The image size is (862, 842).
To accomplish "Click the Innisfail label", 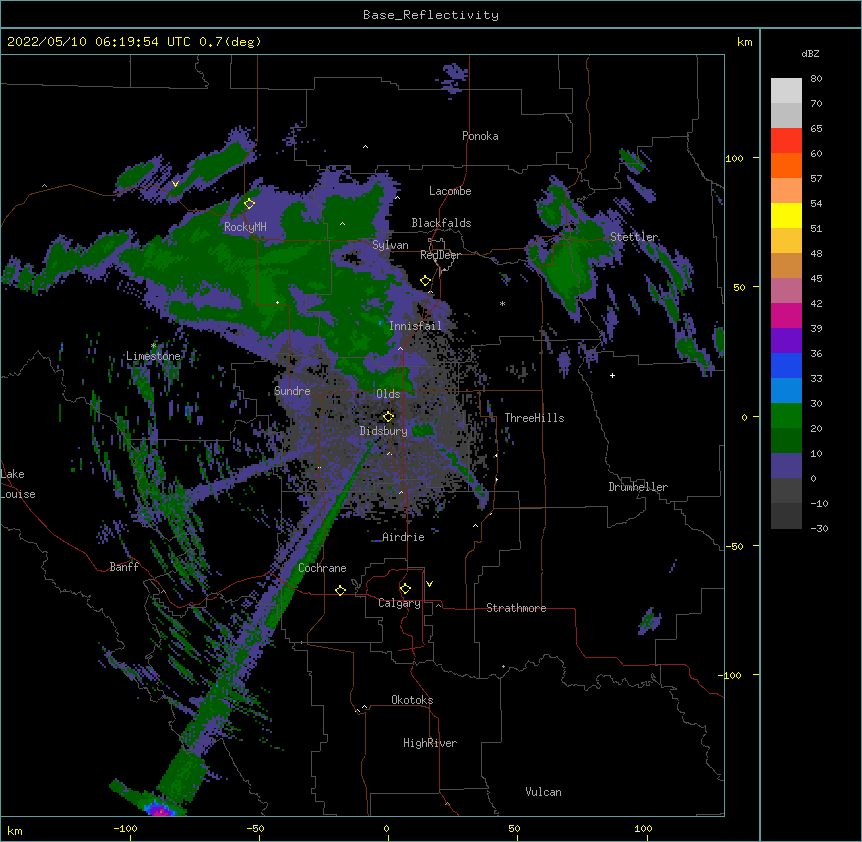I will [x=415, y=326].
